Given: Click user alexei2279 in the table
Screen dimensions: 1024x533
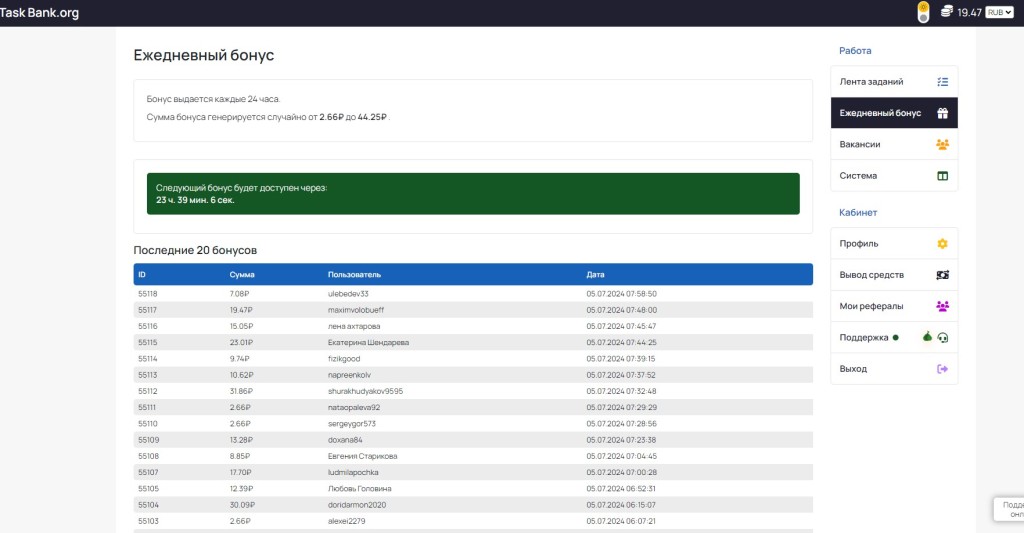Looking at the screenshot, I should tap(346, 521).
